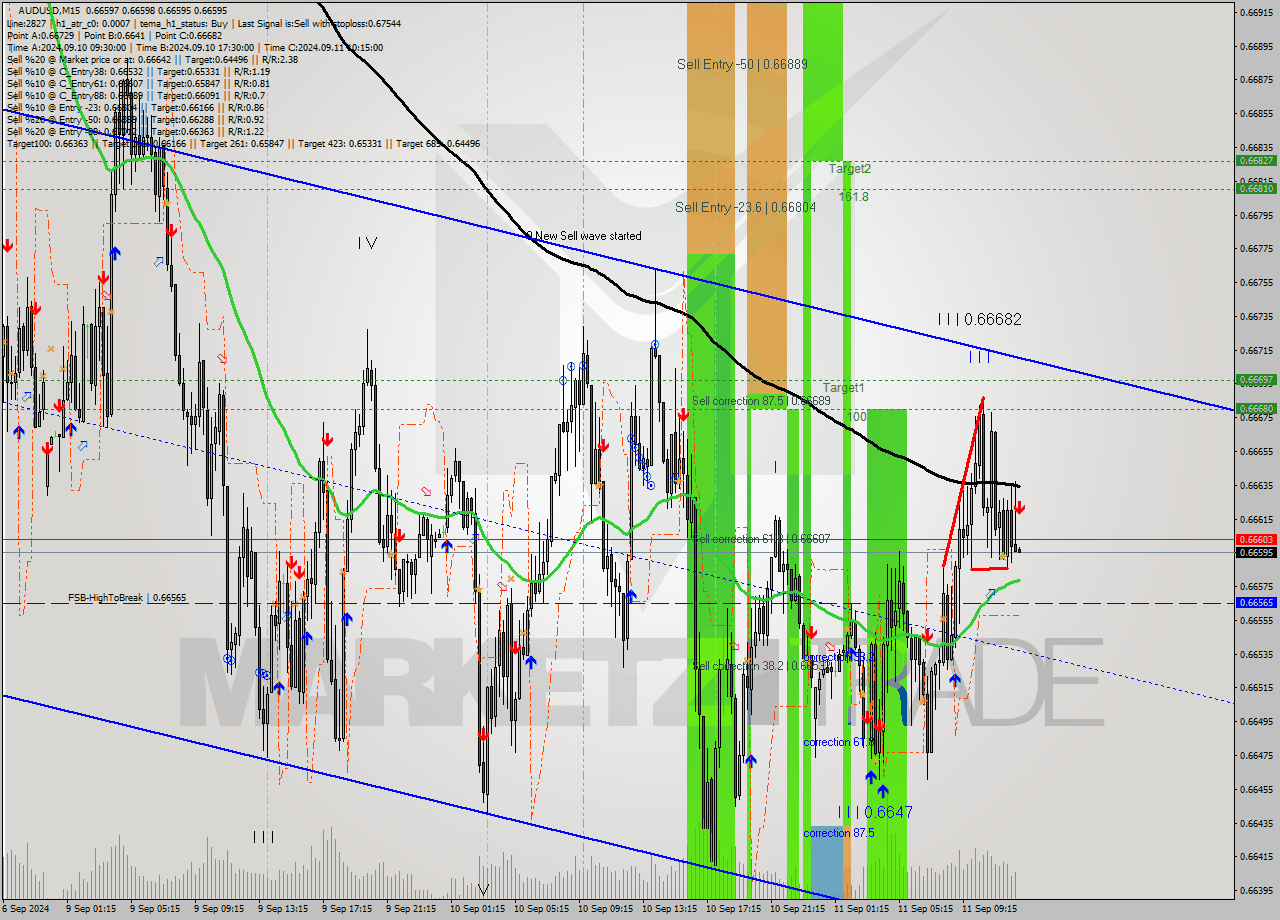Click the '10 Sep 13:15' time axis label

[669, 909]
